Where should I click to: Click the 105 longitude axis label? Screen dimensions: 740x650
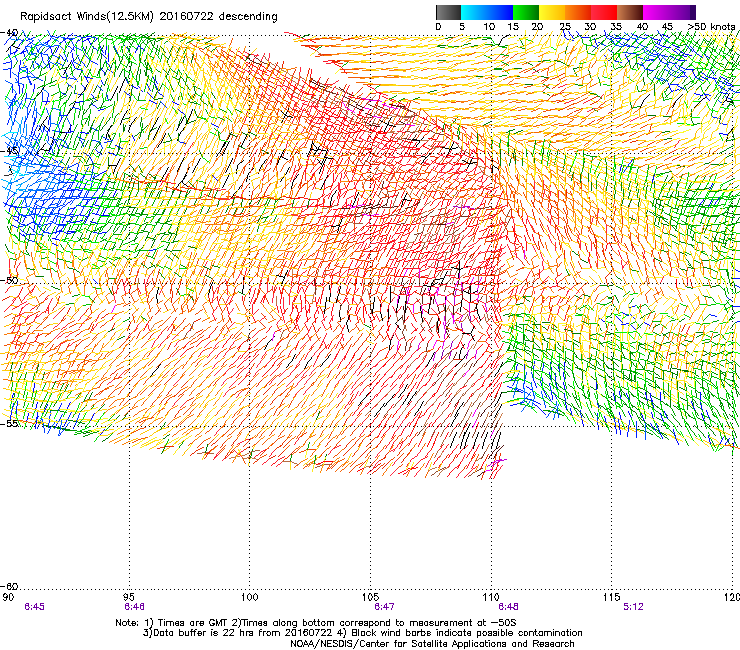pos(370,597)
